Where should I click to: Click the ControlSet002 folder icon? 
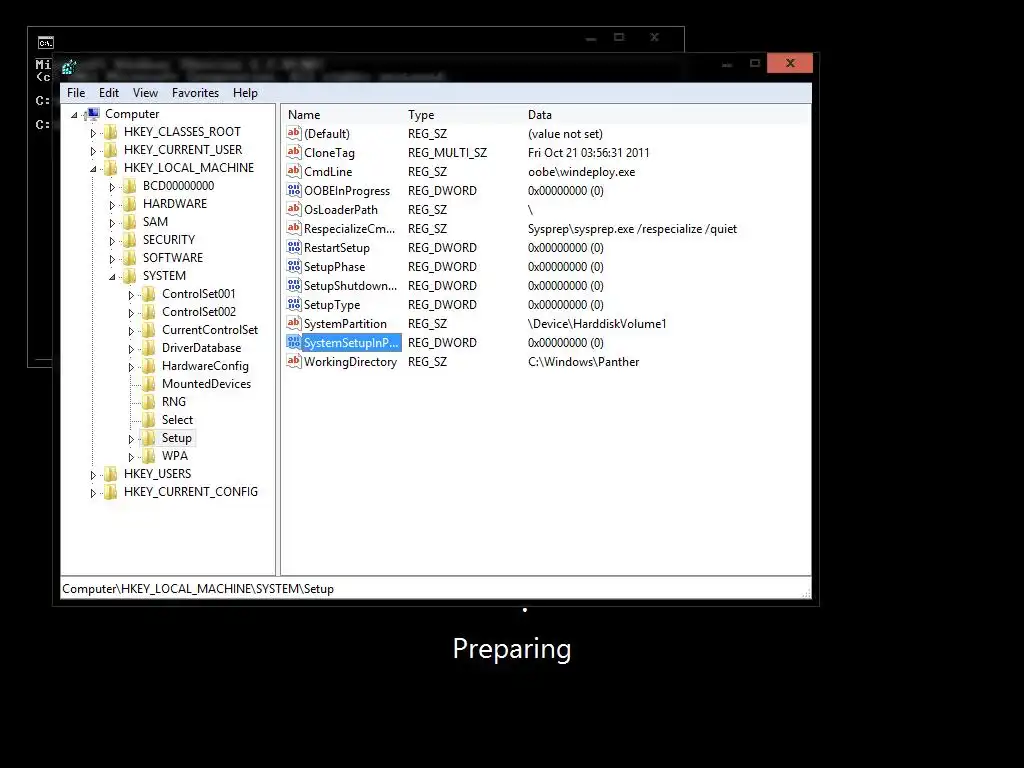pos(149,312)
